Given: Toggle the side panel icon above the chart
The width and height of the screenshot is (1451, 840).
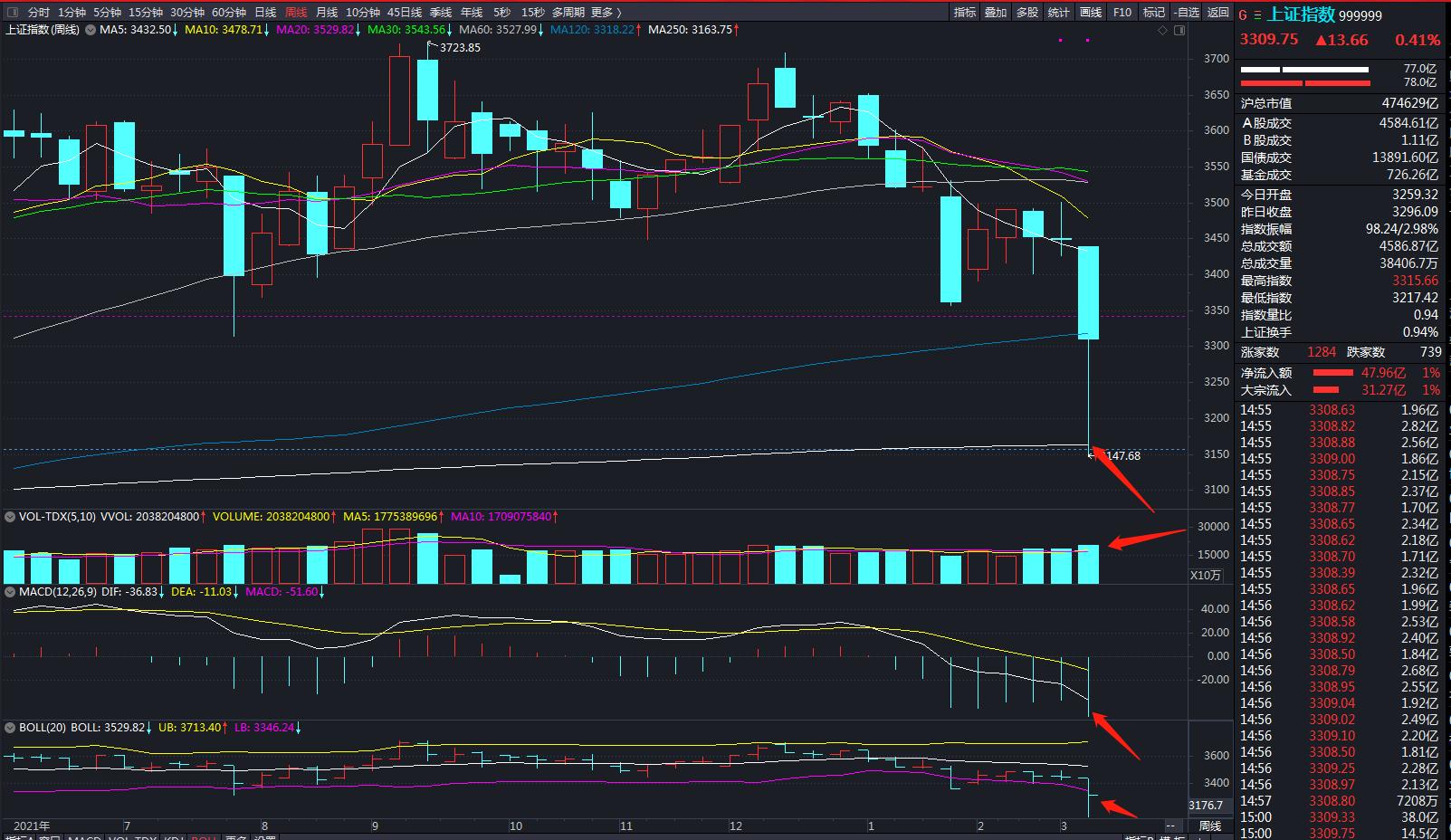Looking at the screenshot, I should point(1179,30).
